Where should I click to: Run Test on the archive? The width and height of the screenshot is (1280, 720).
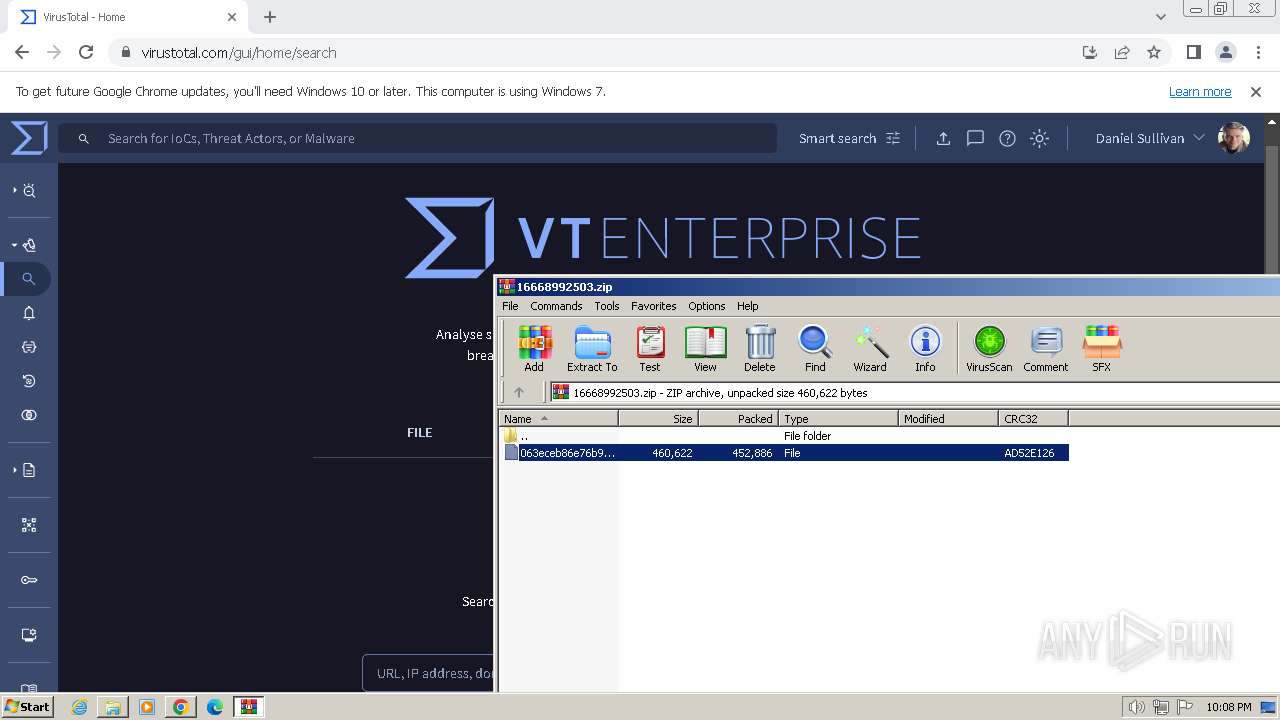point(650,349)
